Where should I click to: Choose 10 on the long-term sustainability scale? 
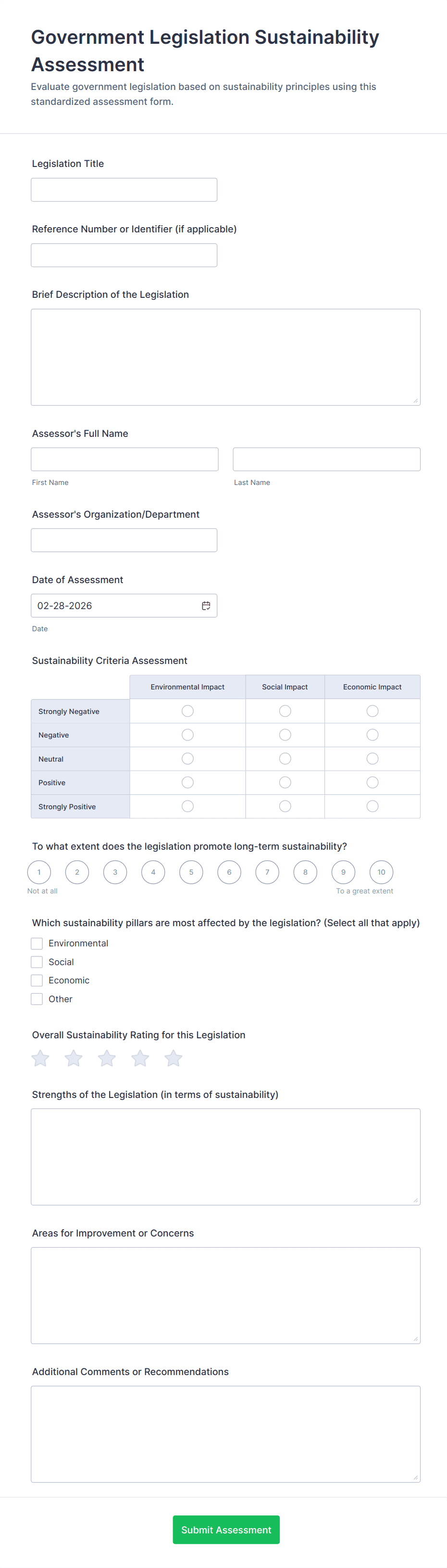381,872
